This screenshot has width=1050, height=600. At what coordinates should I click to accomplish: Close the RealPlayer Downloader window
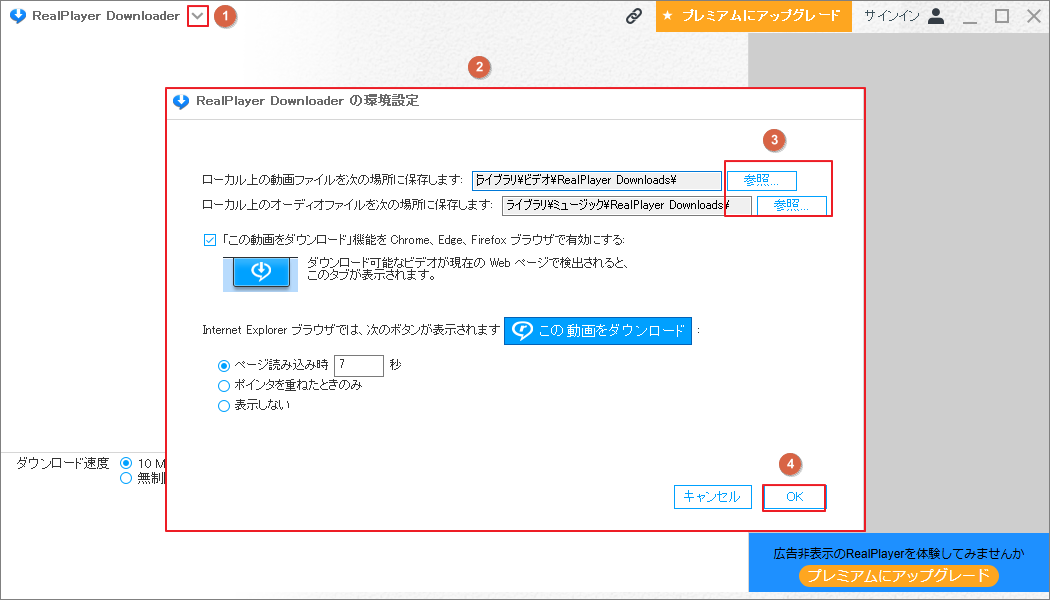point(1034,16)
